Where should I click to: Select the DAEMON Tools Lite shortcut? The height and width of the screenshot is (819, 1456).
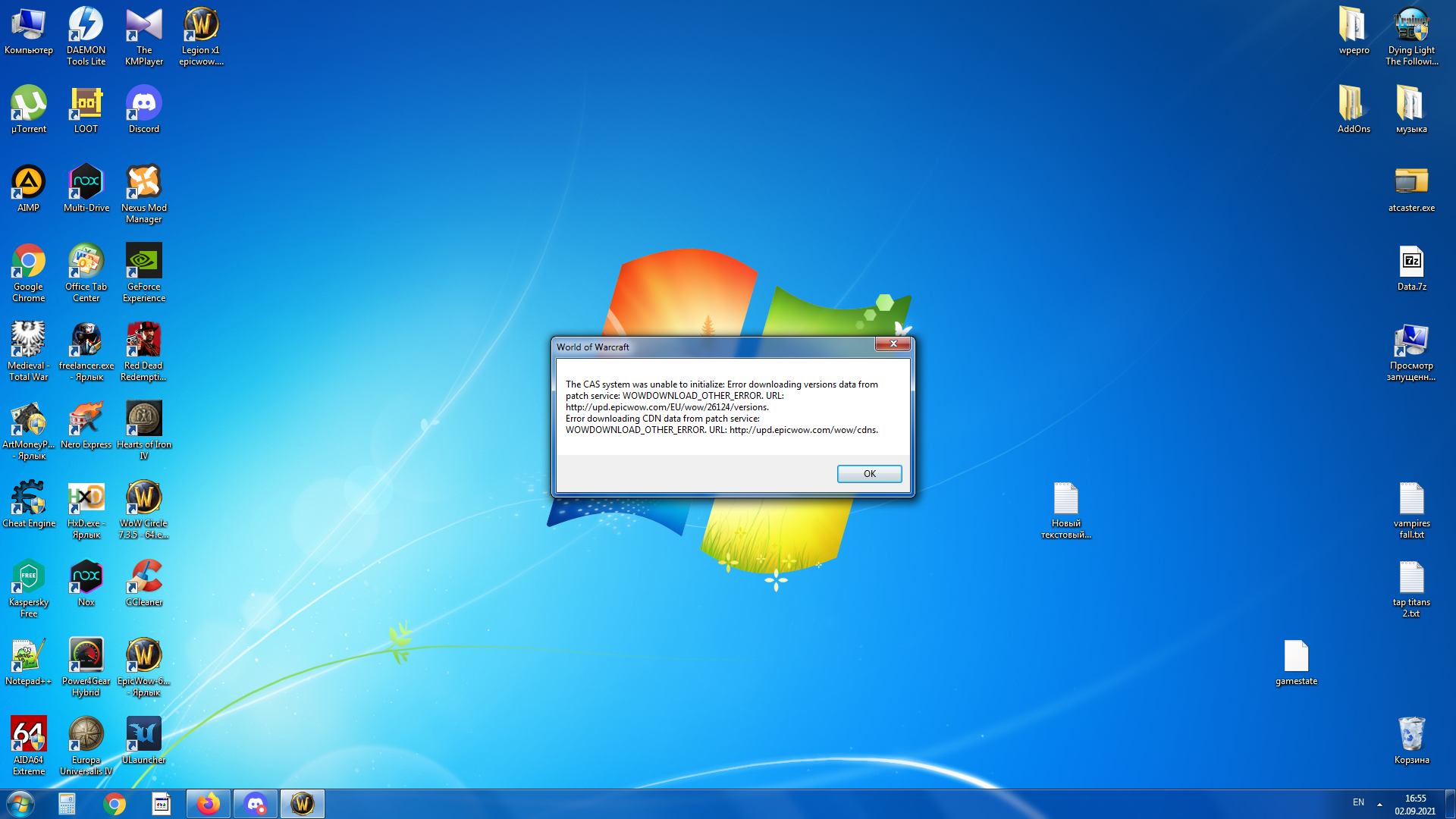pos(86,36)
